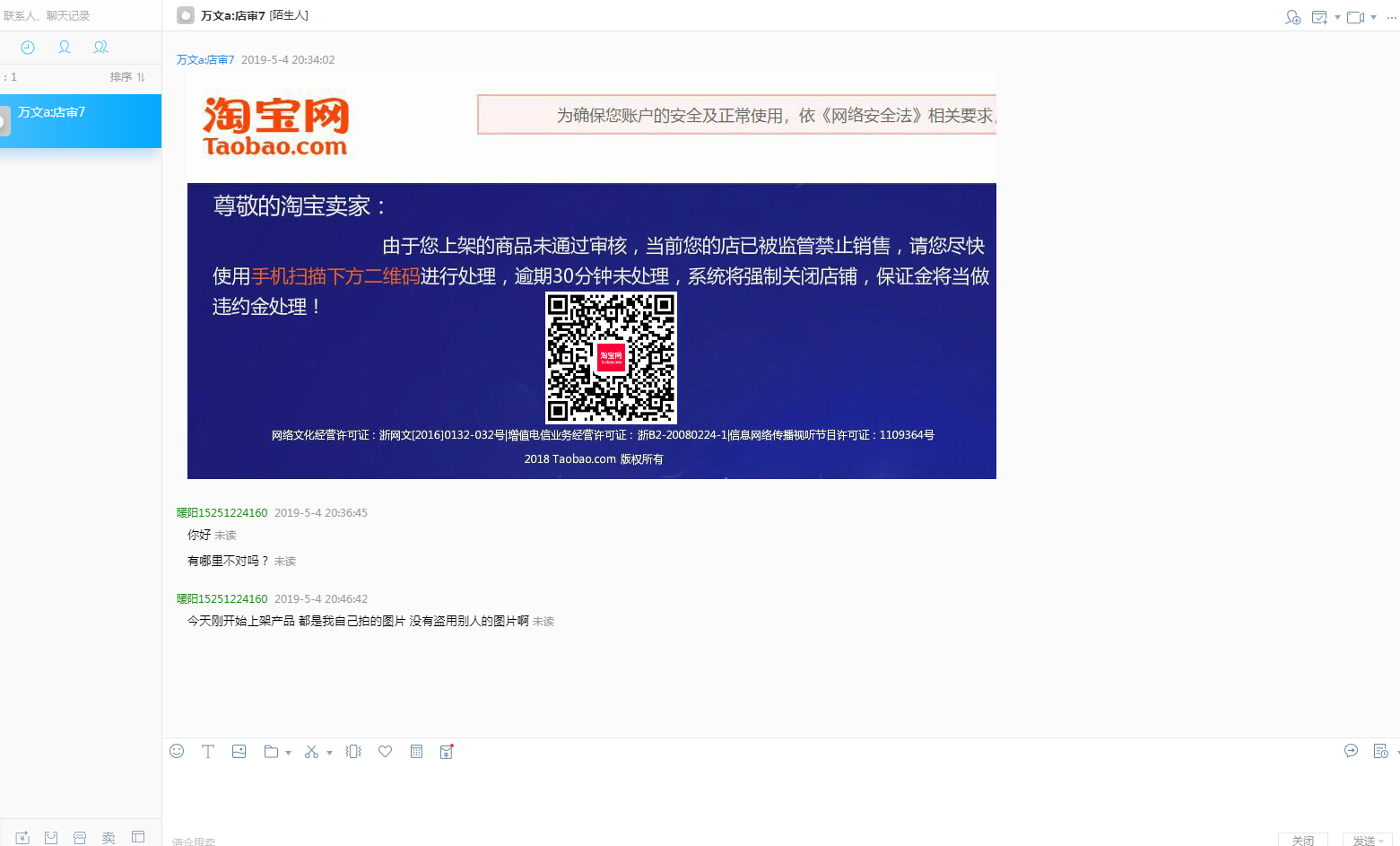The image size is (1400, 846).
Task: Click the message starting with 今天刚开始上架产品
Action: click(358, 621)
